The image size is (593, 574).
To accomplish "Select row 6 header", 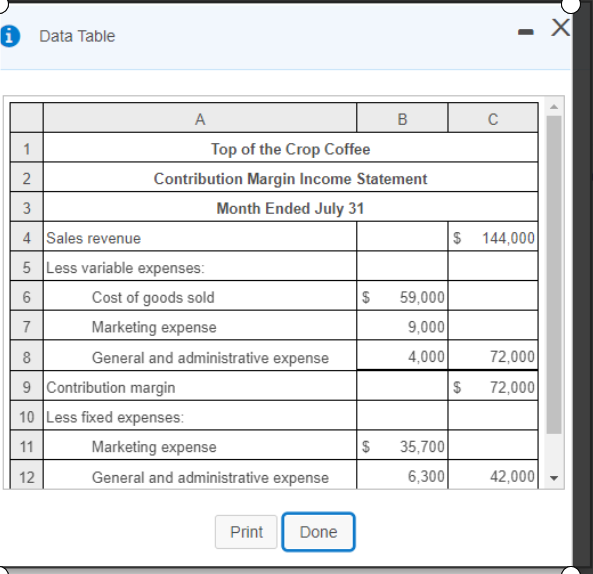I will pyautogui.click(x=26, y=296).
